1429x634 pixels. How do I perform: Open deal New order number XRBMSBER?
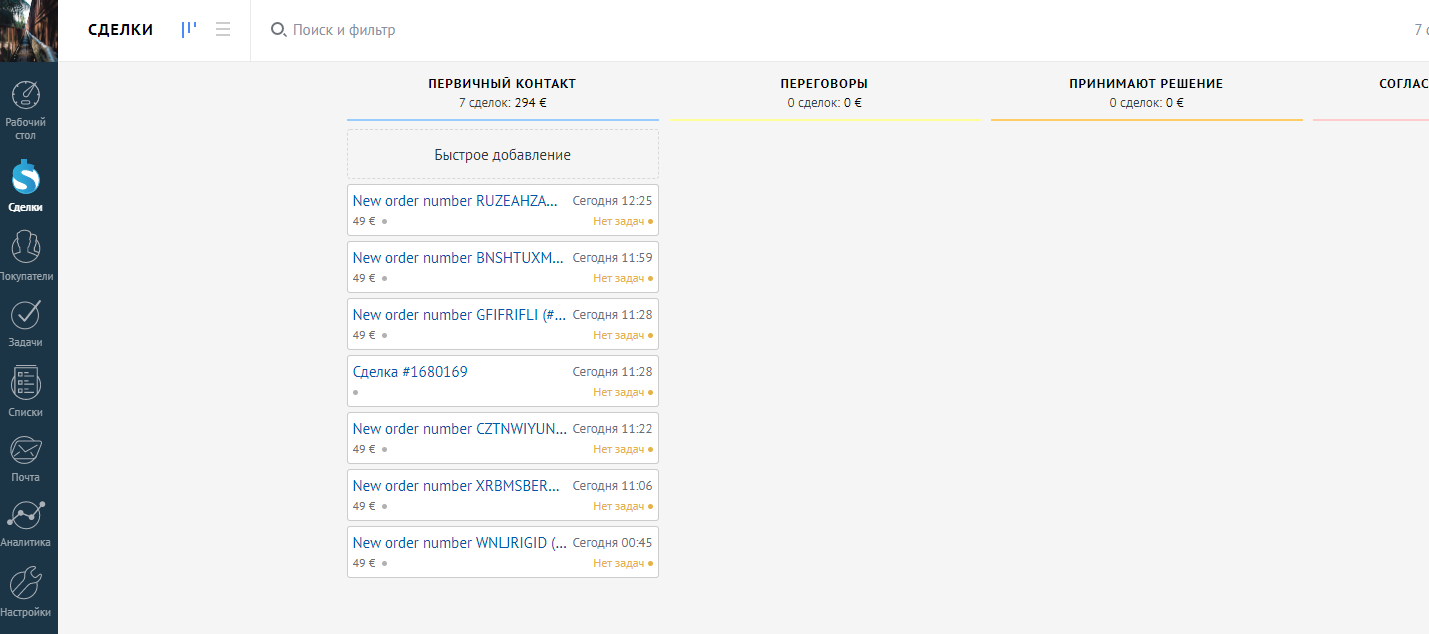click(x=457, y=486)
